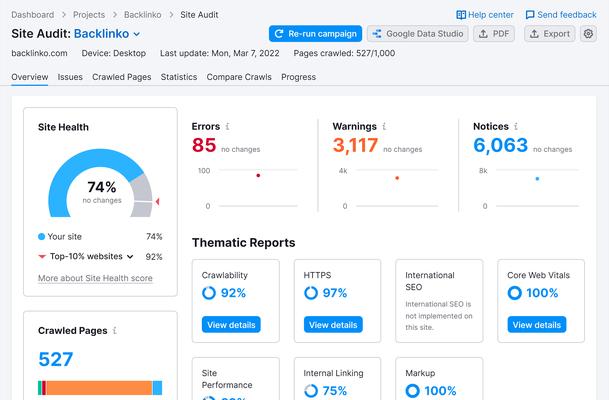Open the Statistics tab
The image size is (609, 400).
pyautogui.click(x=179, y=77)
